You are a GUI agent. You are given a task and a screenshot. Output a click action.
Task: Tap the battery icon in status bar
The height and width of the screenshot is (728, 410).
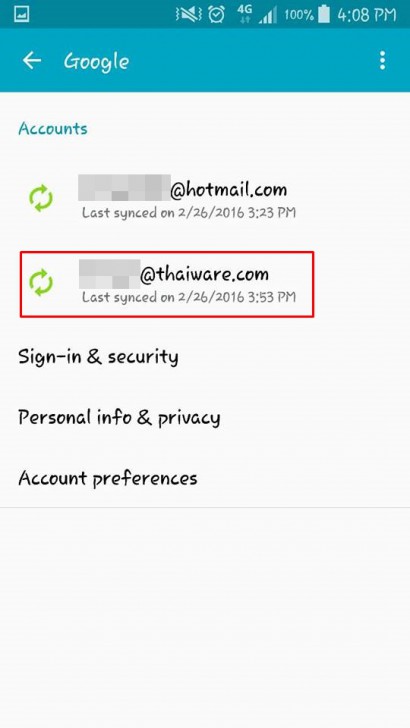click(x=324, y=14)
